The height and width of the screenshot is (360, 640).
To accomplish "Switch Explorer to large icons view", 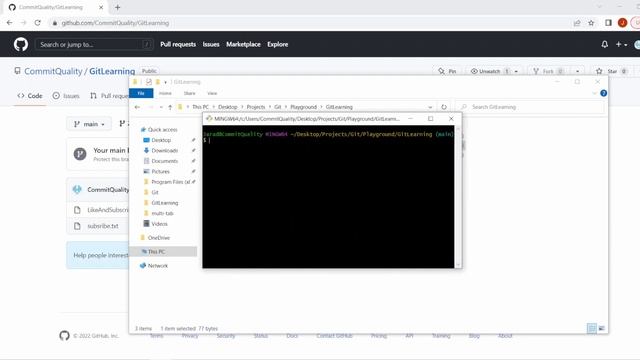I will [602, 328].
